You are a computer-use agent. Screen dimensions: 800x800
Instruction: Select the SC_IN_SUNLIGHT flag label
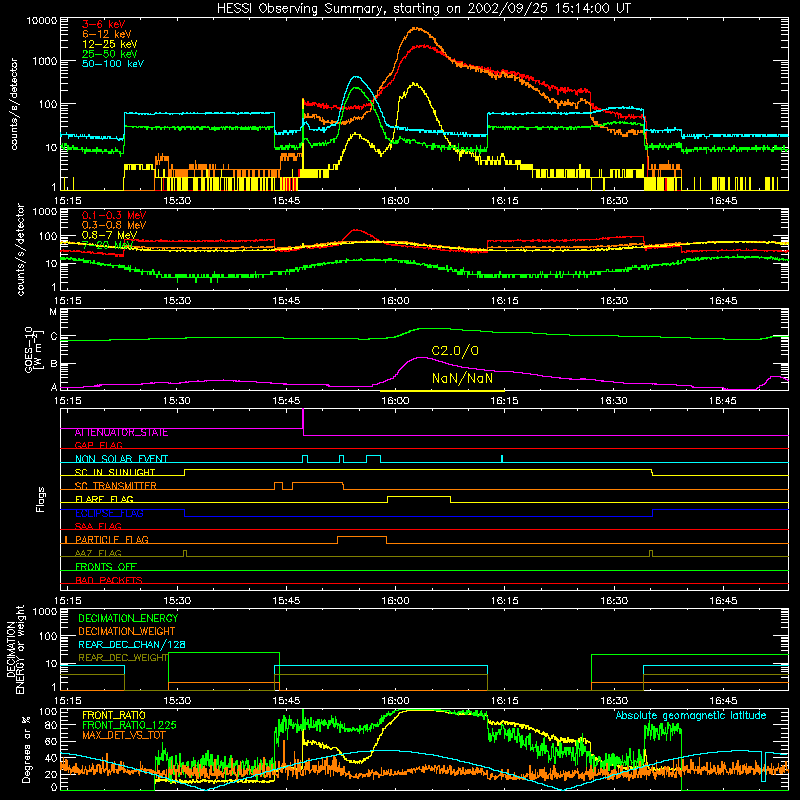[115, 472]
